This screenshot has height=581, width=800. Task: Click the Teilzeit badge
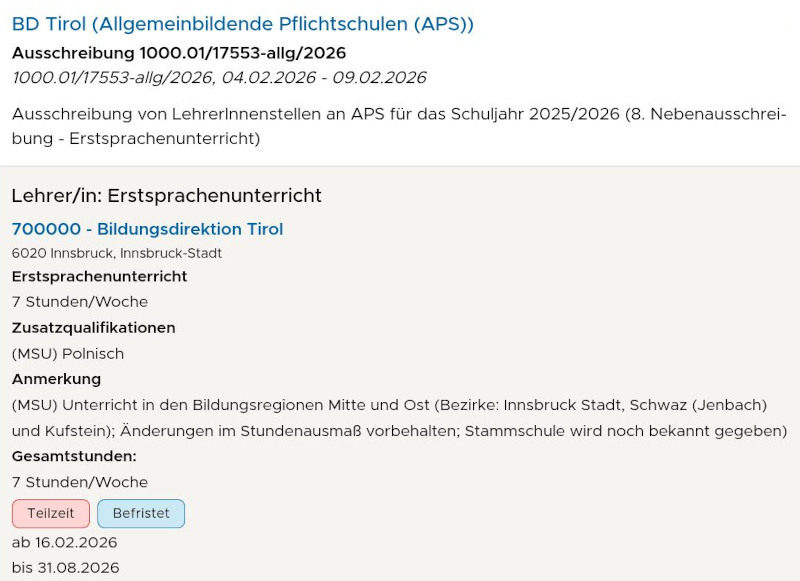pyautogui.click(x=51, y=513)
